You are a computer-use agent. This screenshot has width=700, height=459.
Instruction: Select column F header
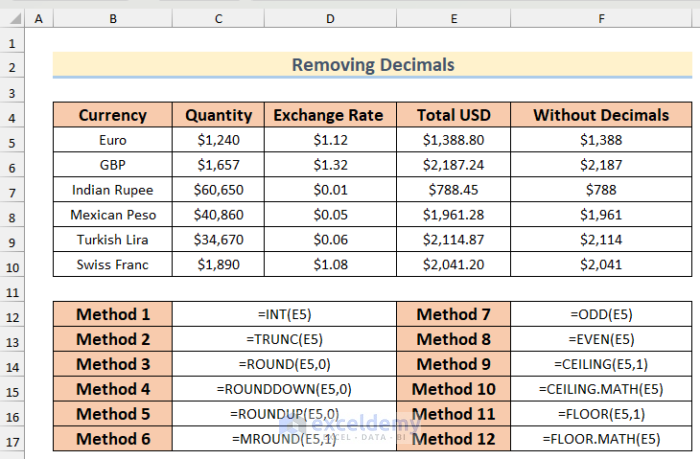pos(601,19)
